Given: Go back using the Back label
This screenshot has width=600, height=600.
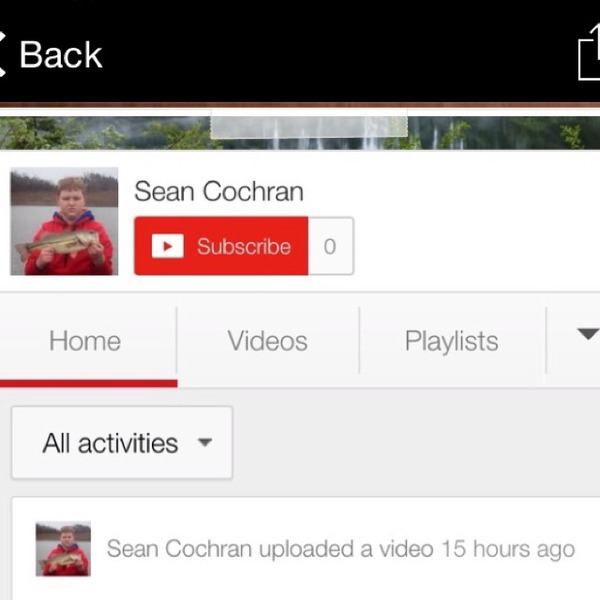Looking at the screenshot, I should click(x=61, y=55).
